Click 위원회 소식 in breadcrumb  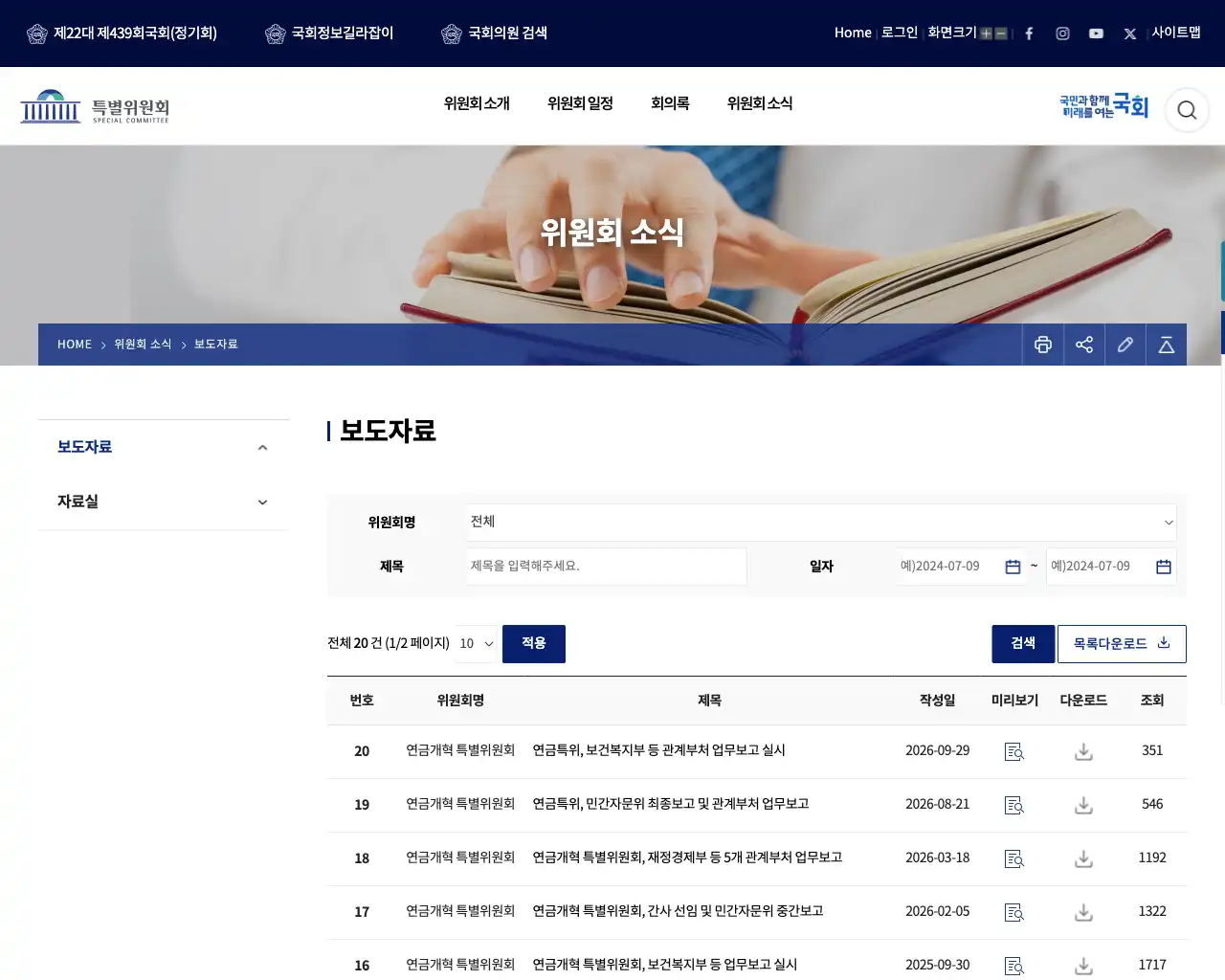click(143, 345)
